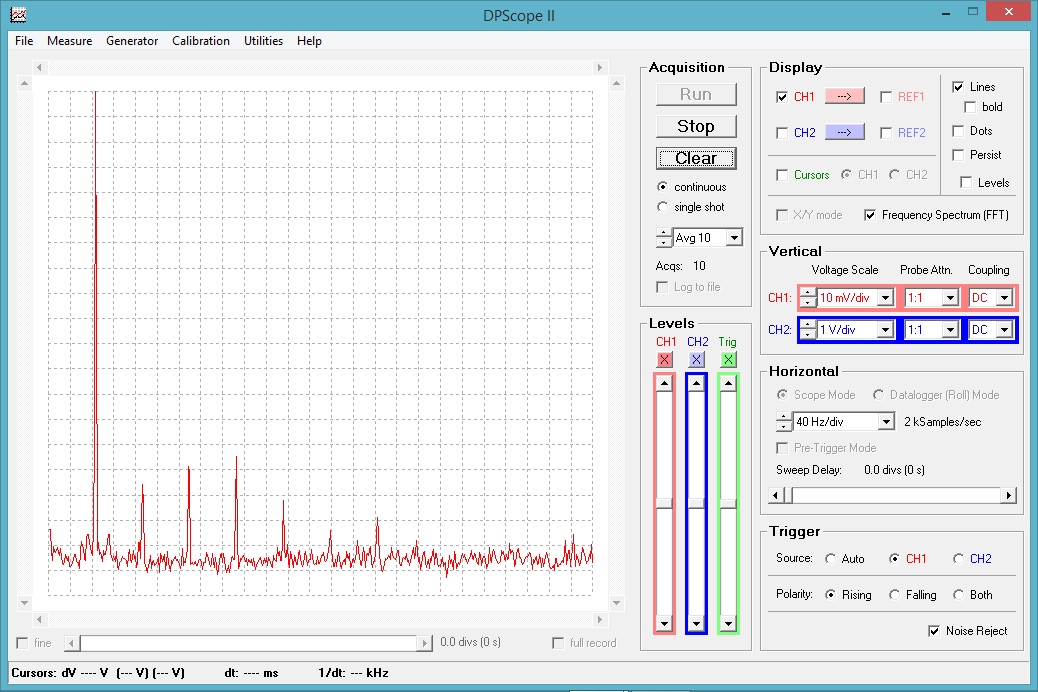
Task: Click the red CH1 arrow button
Action: point(844,97)
